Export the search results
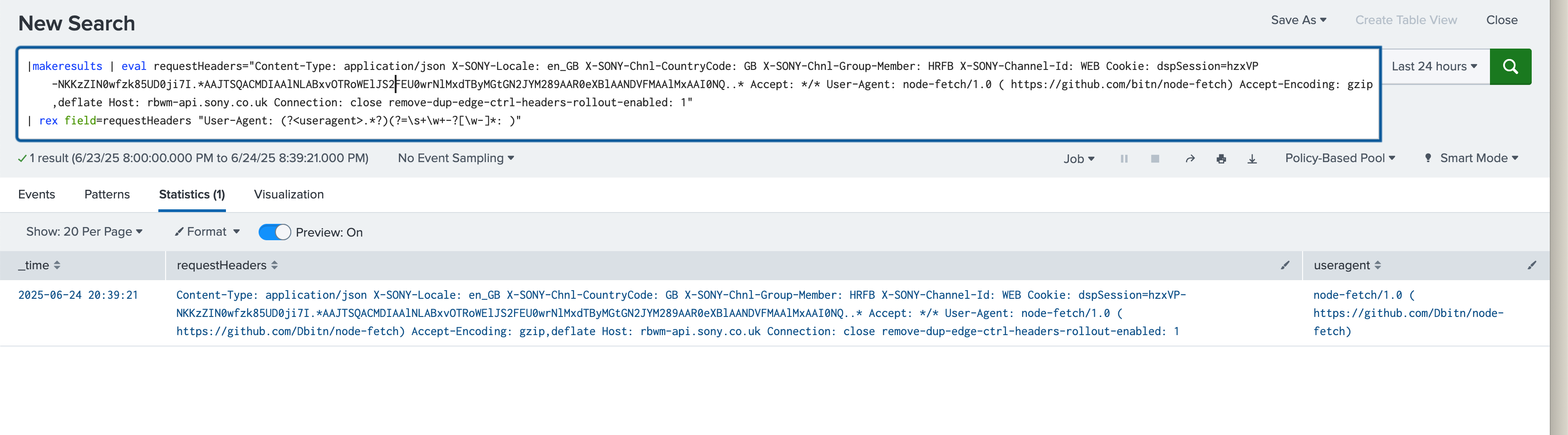 1252,158
